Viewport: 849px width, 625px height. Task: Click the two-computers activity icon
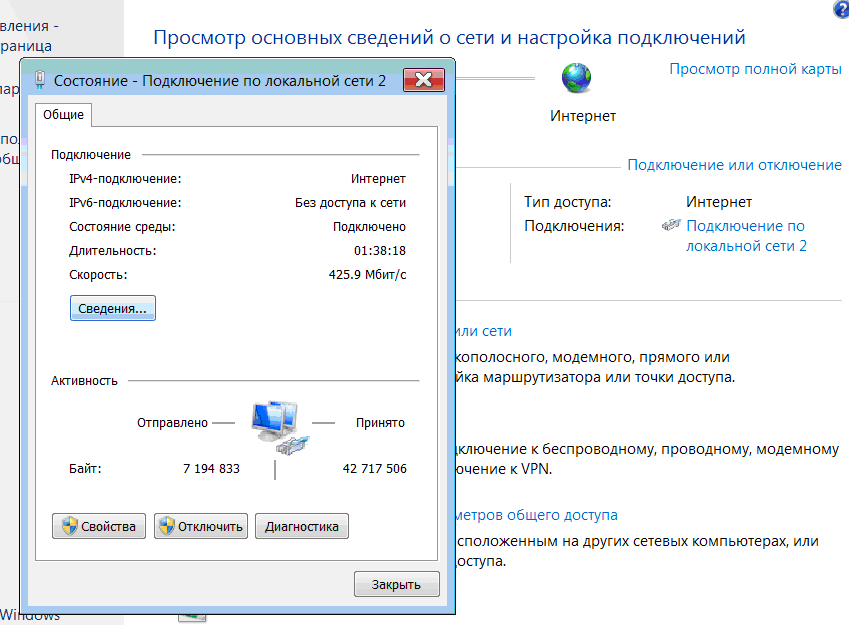click(278, 428)
